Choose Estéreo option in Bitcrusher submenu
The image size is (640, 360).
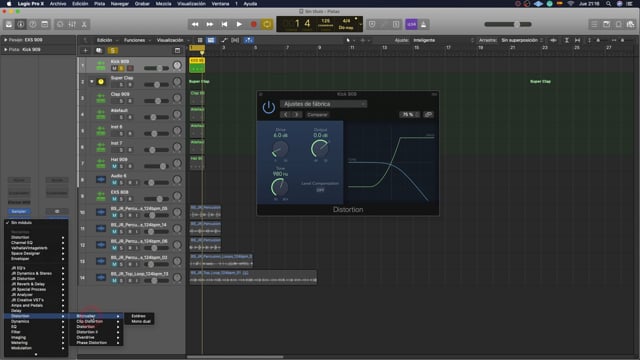[x=138, y=316]
